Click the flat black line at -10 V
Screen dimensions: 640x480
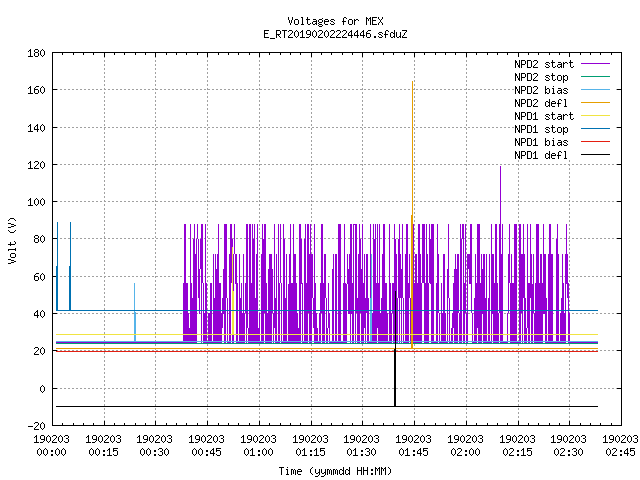click(x=327, y=407)
